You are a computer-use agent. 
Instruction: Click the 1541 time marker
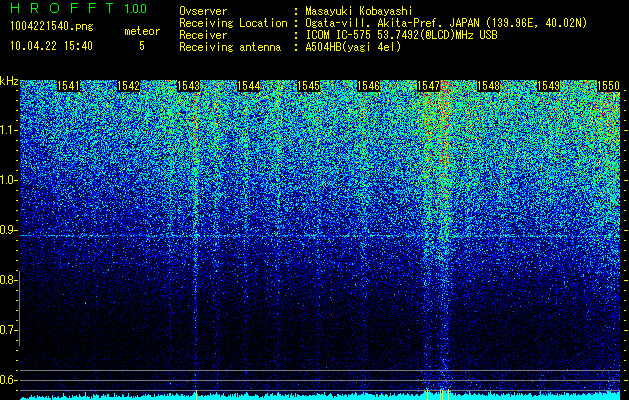pos(68,86)
